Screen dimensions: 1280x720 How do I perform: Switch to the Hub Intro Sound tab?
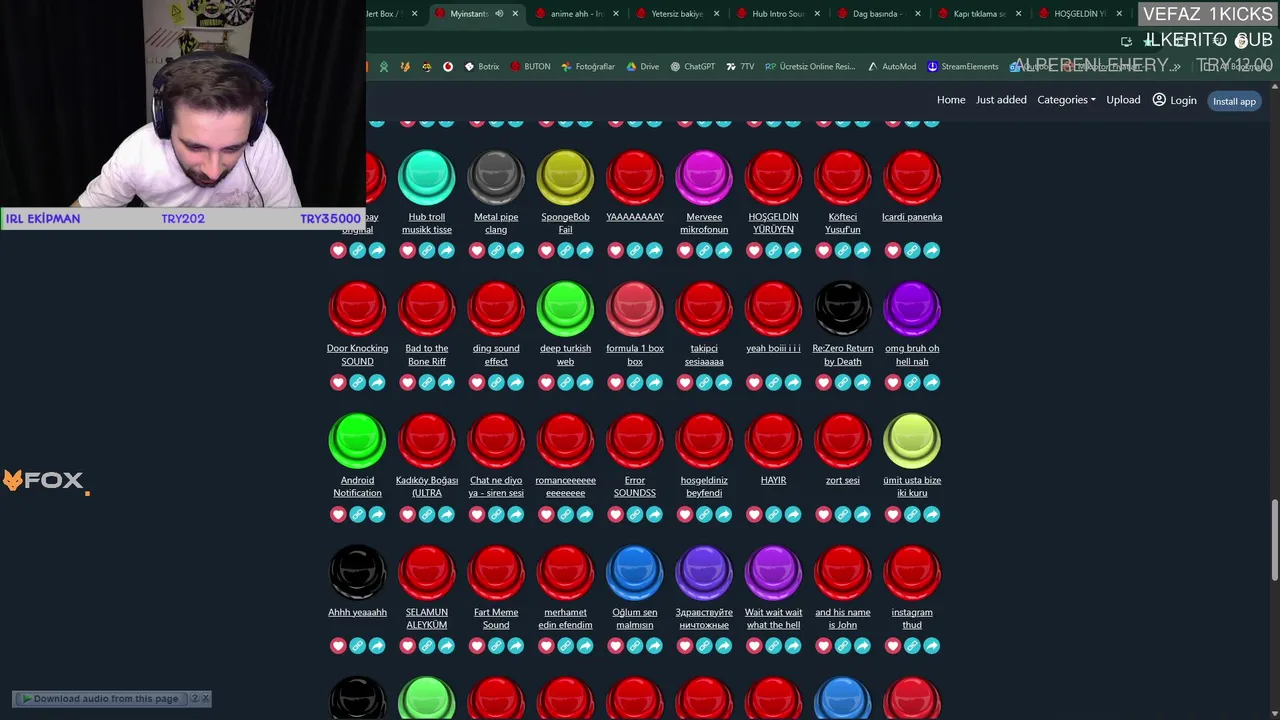(x=777, y=14)
